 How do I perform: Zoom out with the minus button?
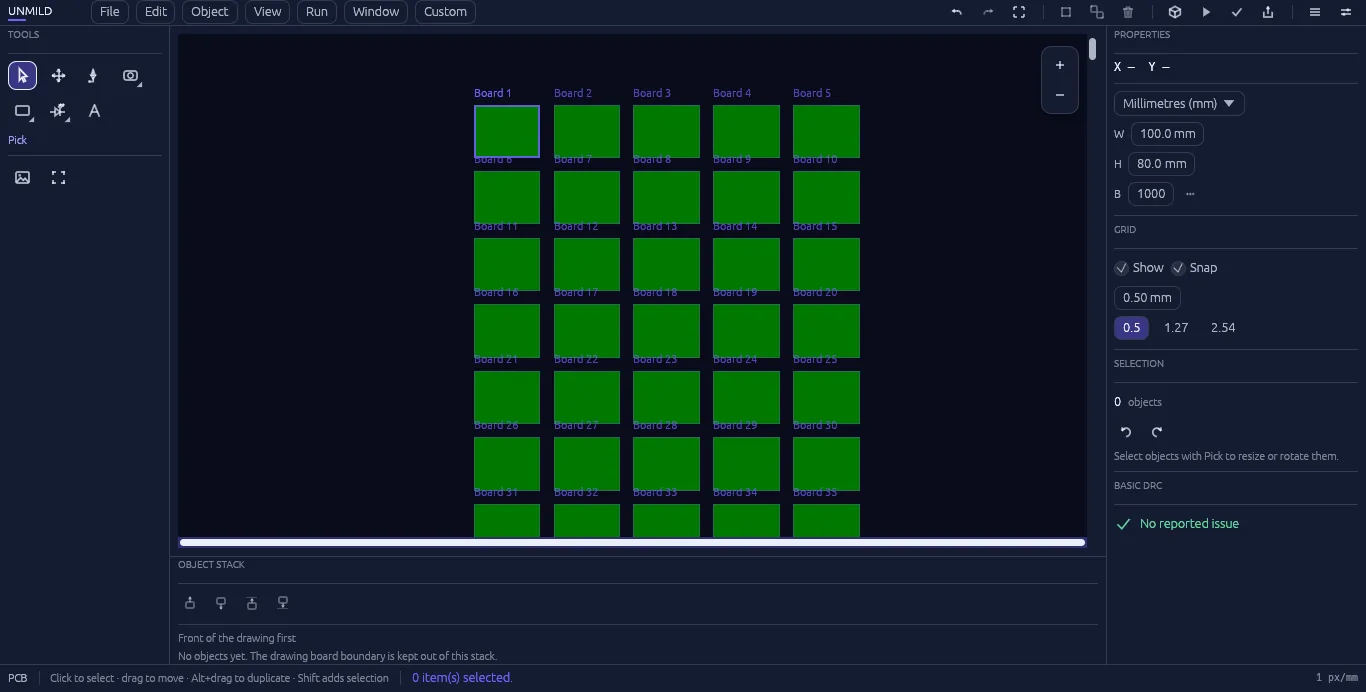1060,95
